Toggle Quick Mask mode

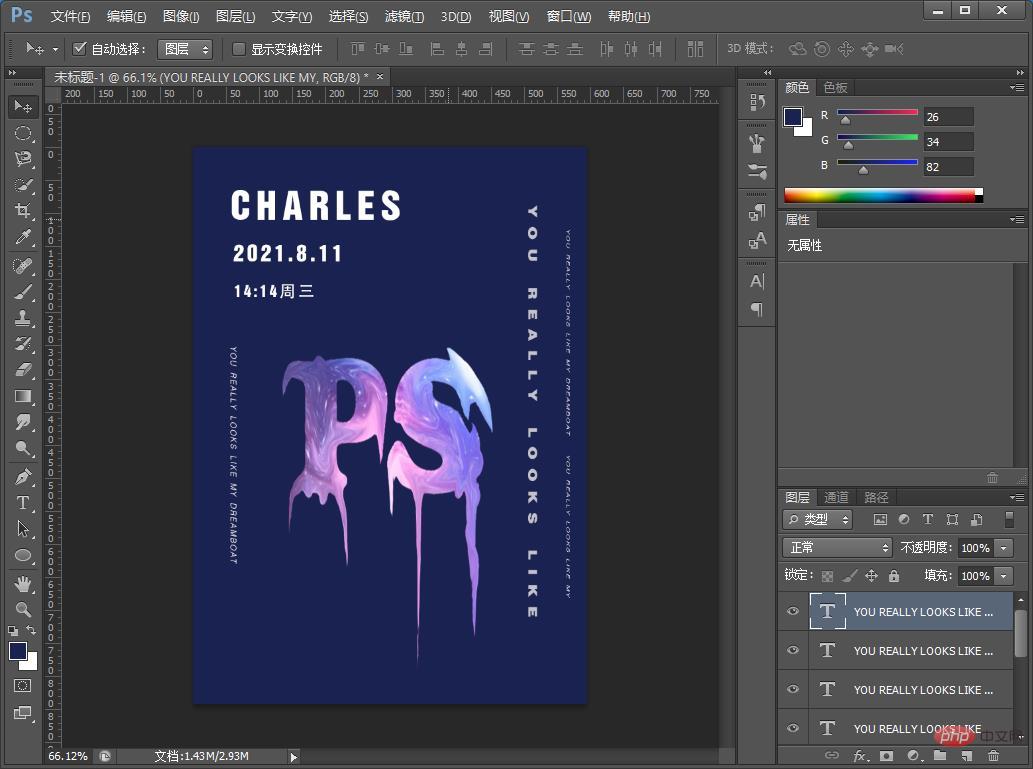[23, 685]
